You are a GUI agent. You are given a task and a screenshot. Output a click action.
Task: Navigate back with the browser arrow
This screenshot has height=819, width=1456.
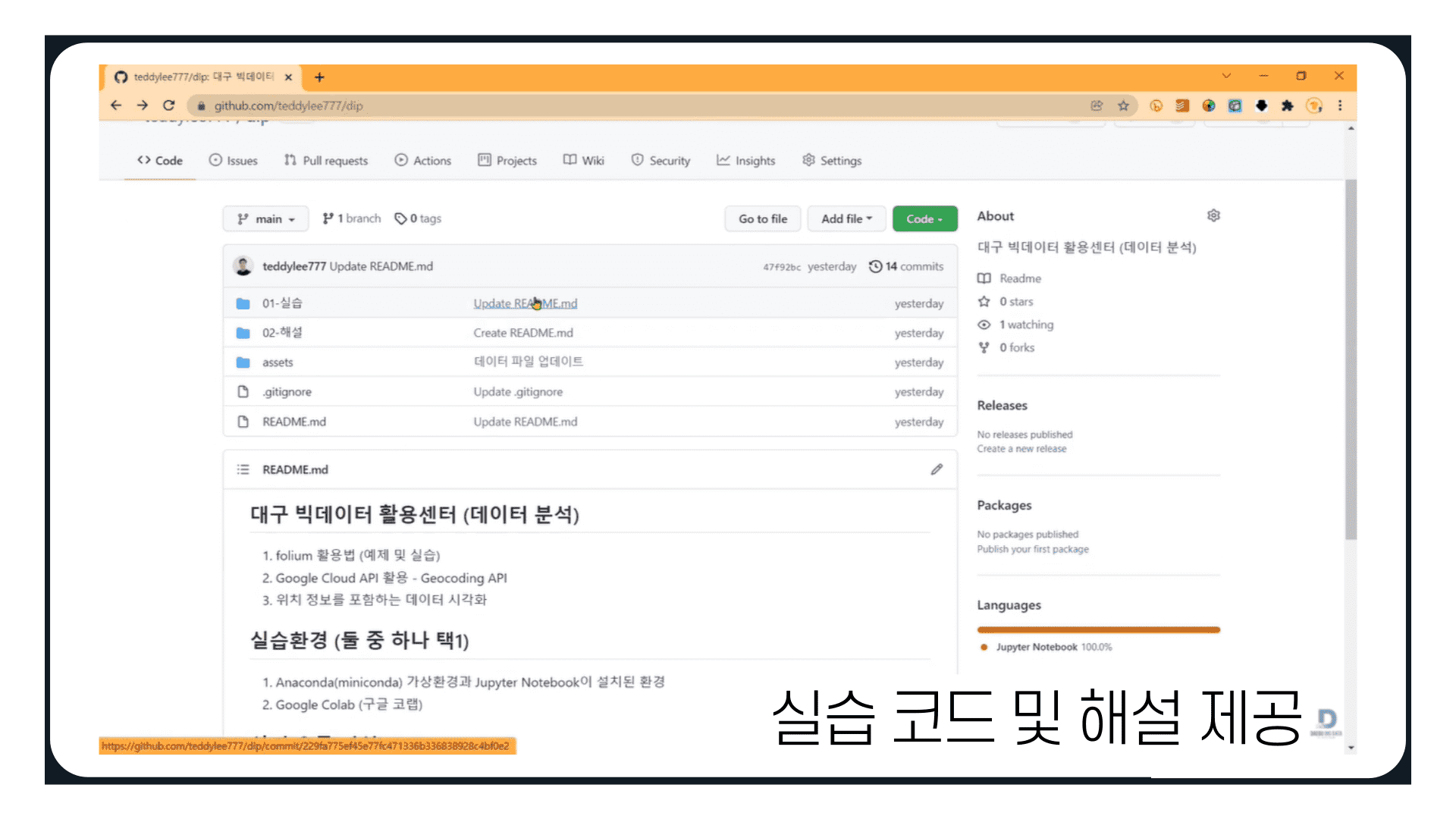tap(116, 105)
